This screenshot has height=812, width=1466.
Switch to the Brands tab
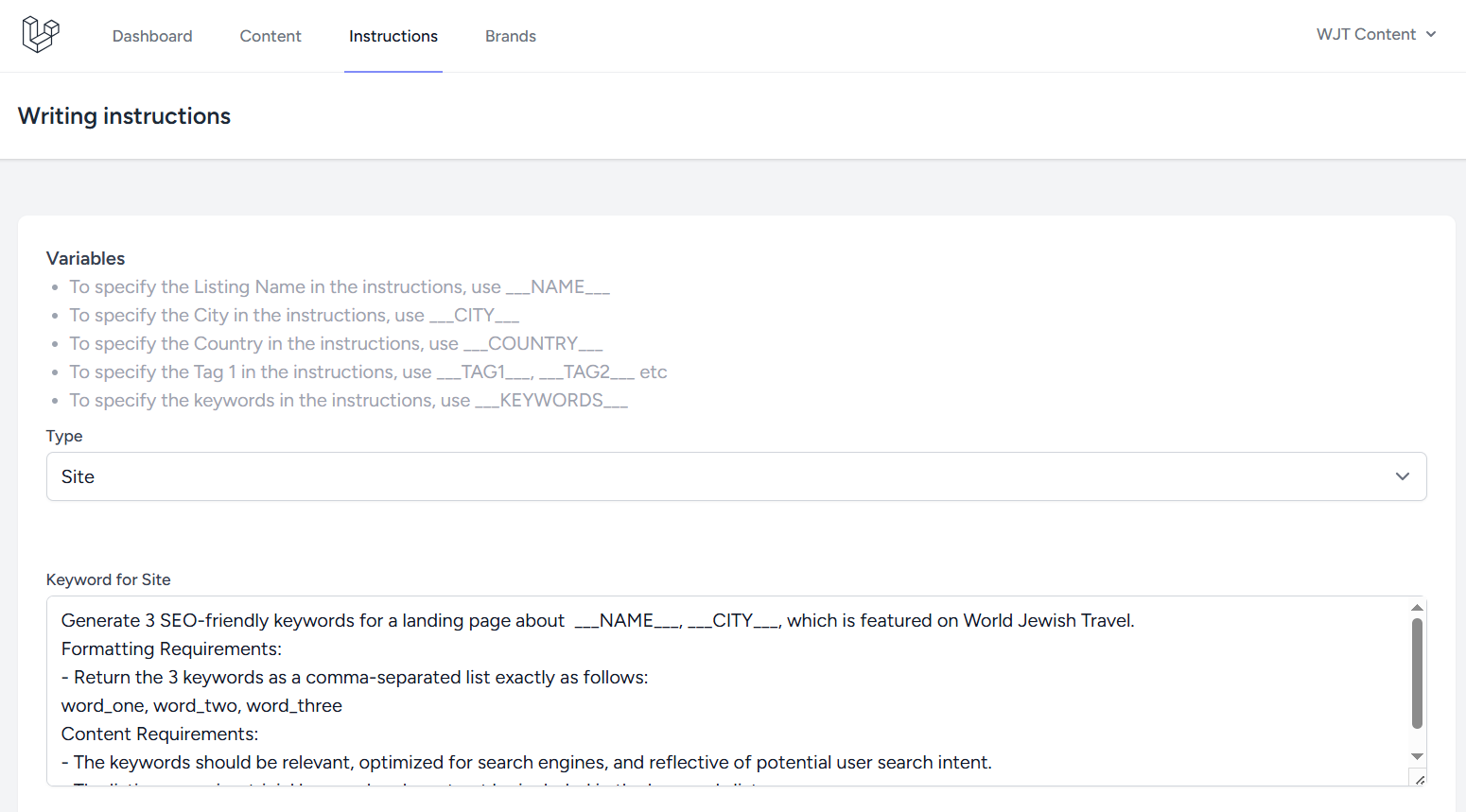click(x=511, y=36)
